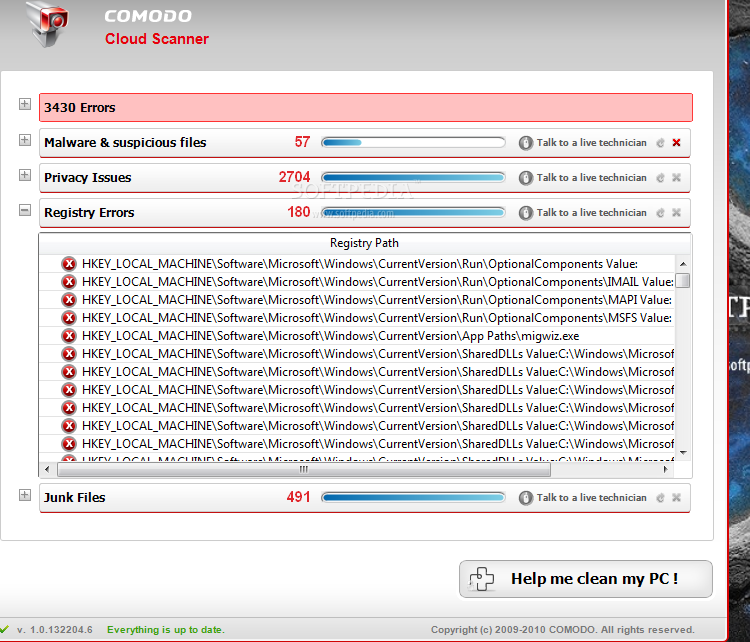
Task: Click the Comodo Cloud Scanner camera logo
Action: [47, 24]
